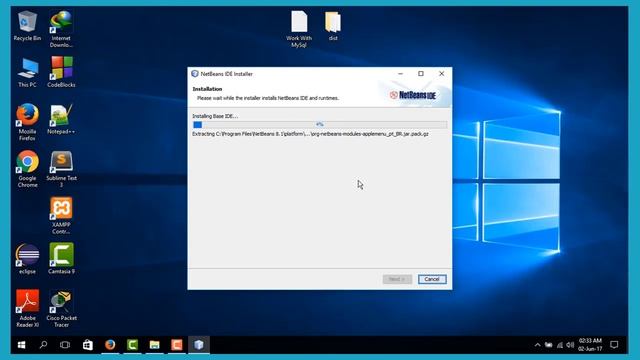Switch to NetBeans installer taskbar button
This screenshot has width=640, height=360.
click(199, 345)
